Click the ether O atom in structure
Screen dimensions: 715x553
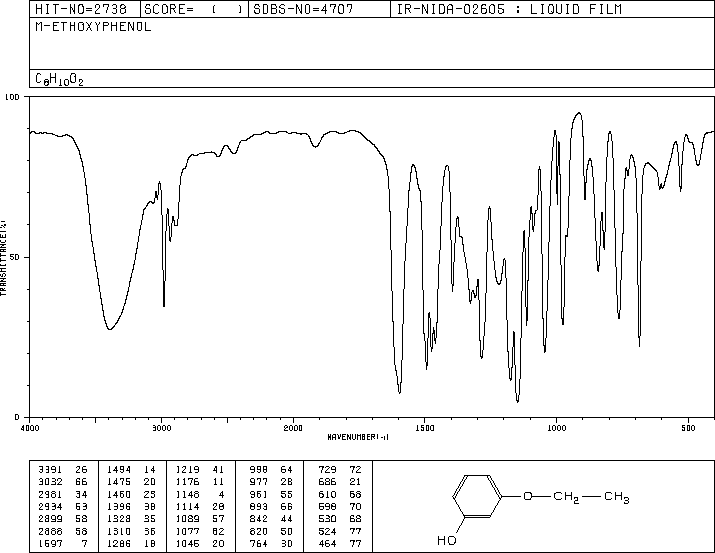(x=528, y=496)
